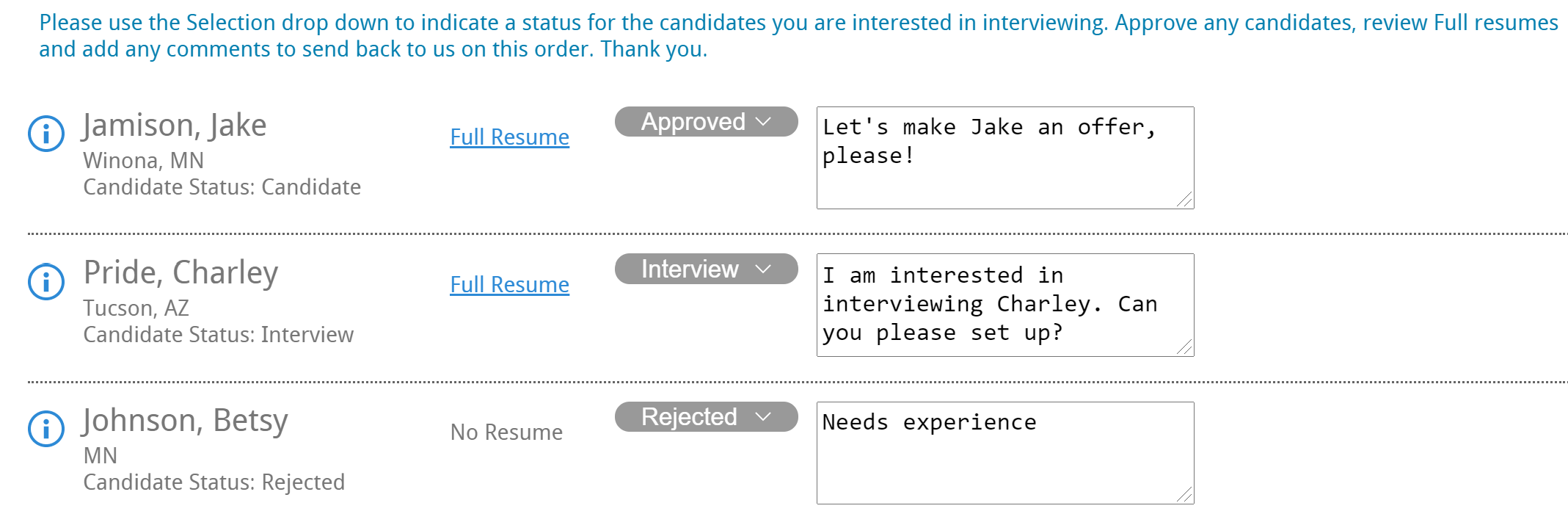The width and height of the screenshot is (1568, 525).
Task: Click the comment box about Jake's offer
Action: pyautogui.click(x=1004, y=158)
